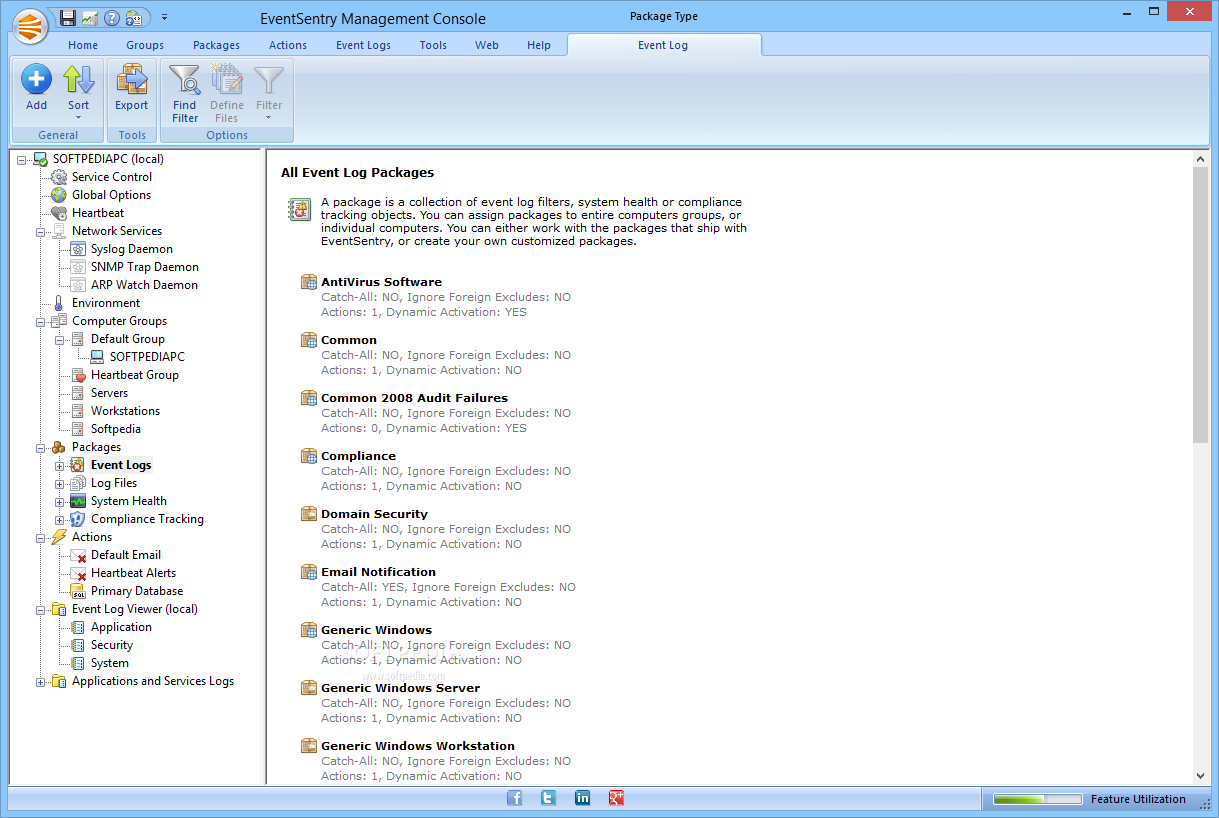1219x818 pixels.
Task: Open the Generic Windows Server package
Action: click(400, 688)
